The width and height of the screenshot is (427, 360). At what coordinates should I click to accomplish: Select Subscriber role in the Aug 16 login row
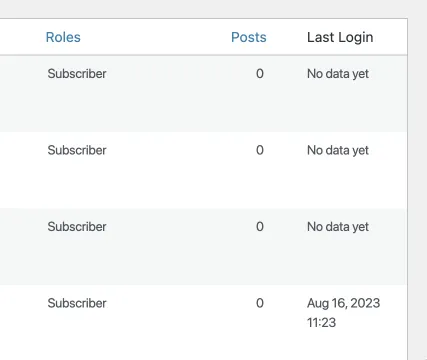coord(77,303)
